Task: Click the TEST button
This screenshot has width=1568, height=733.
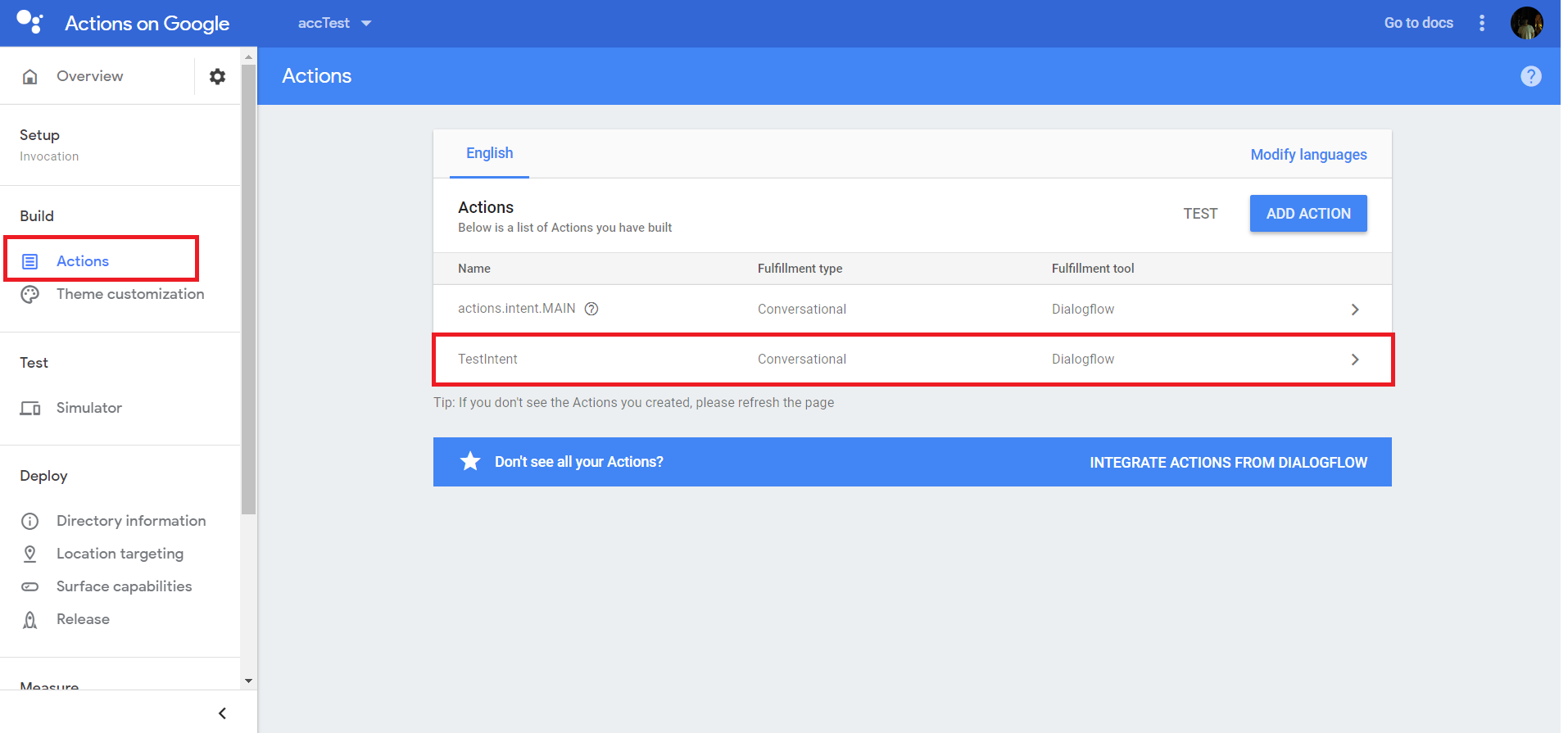Action: tap(1200, 214)
